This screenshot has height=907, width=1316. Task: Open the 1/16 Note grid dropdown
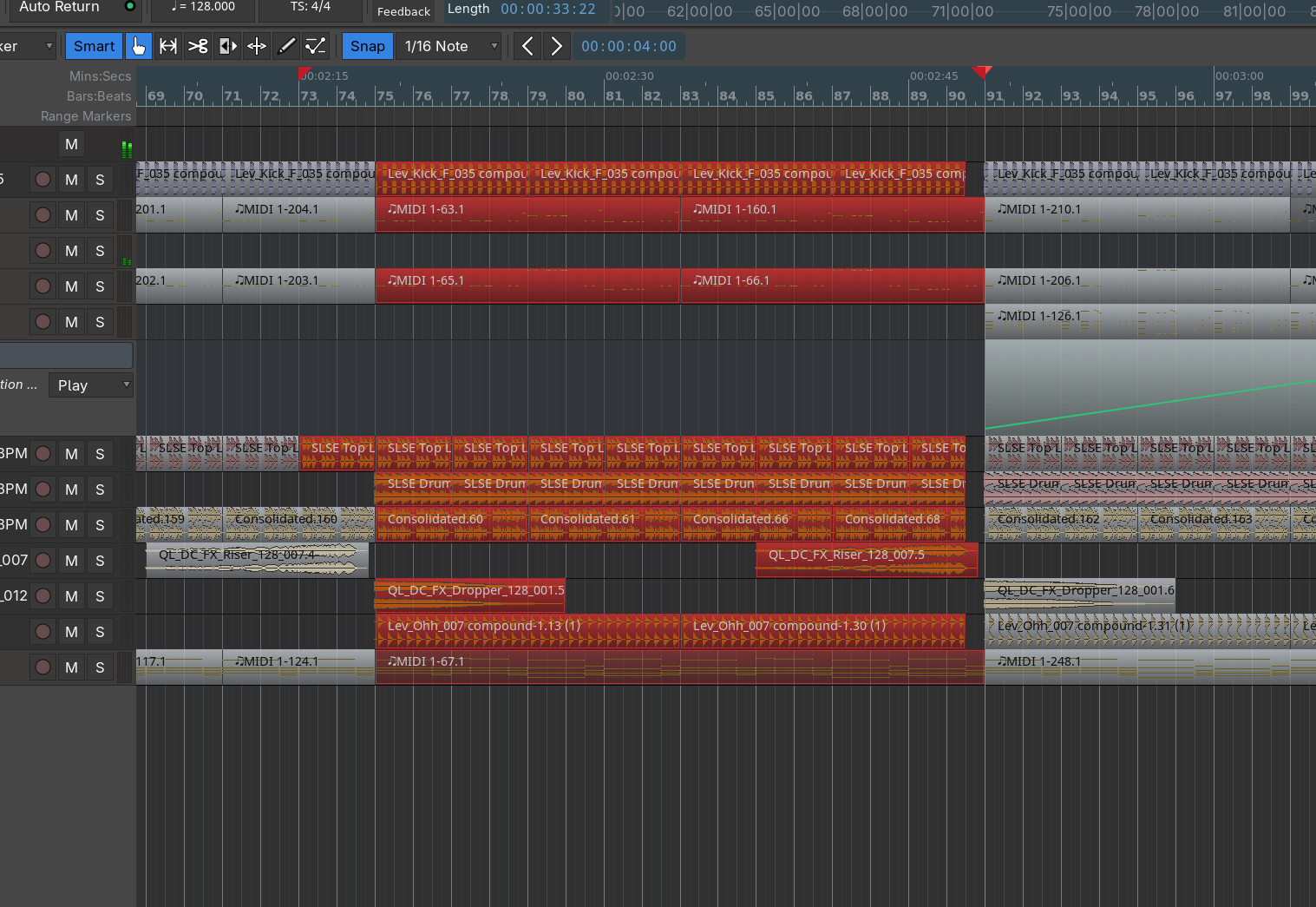pos(451,46)
